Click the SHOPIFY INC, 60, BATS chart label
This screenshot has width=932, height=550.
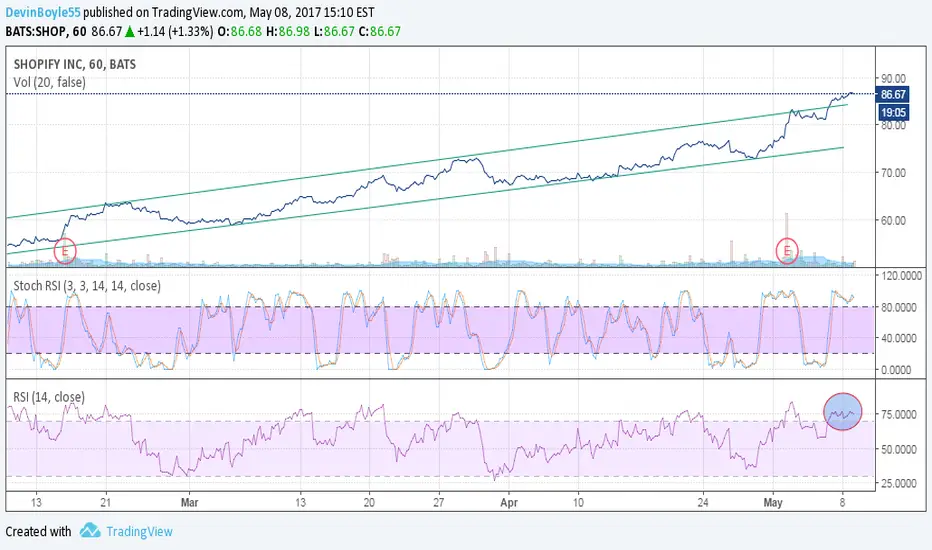pos(74,64)
